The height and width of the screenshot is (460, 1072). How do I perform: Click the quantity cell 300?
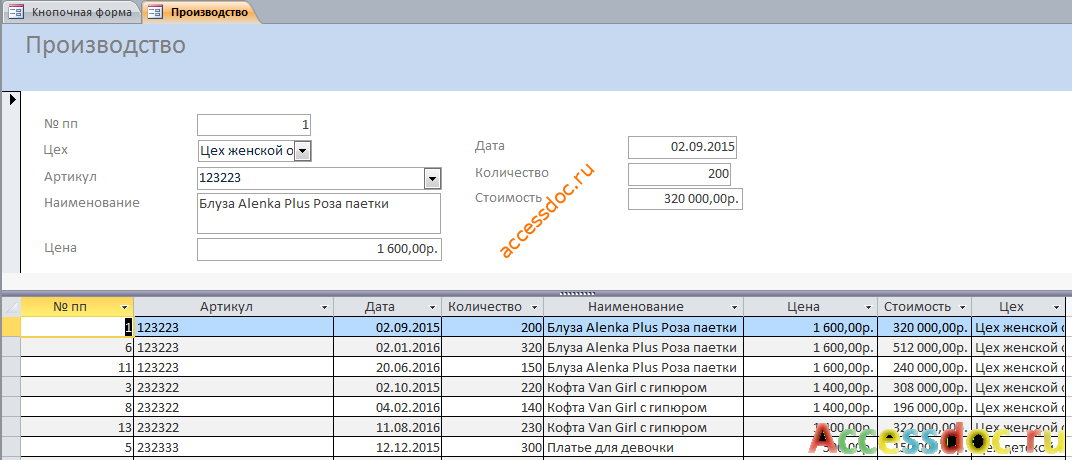pos(494,448)
